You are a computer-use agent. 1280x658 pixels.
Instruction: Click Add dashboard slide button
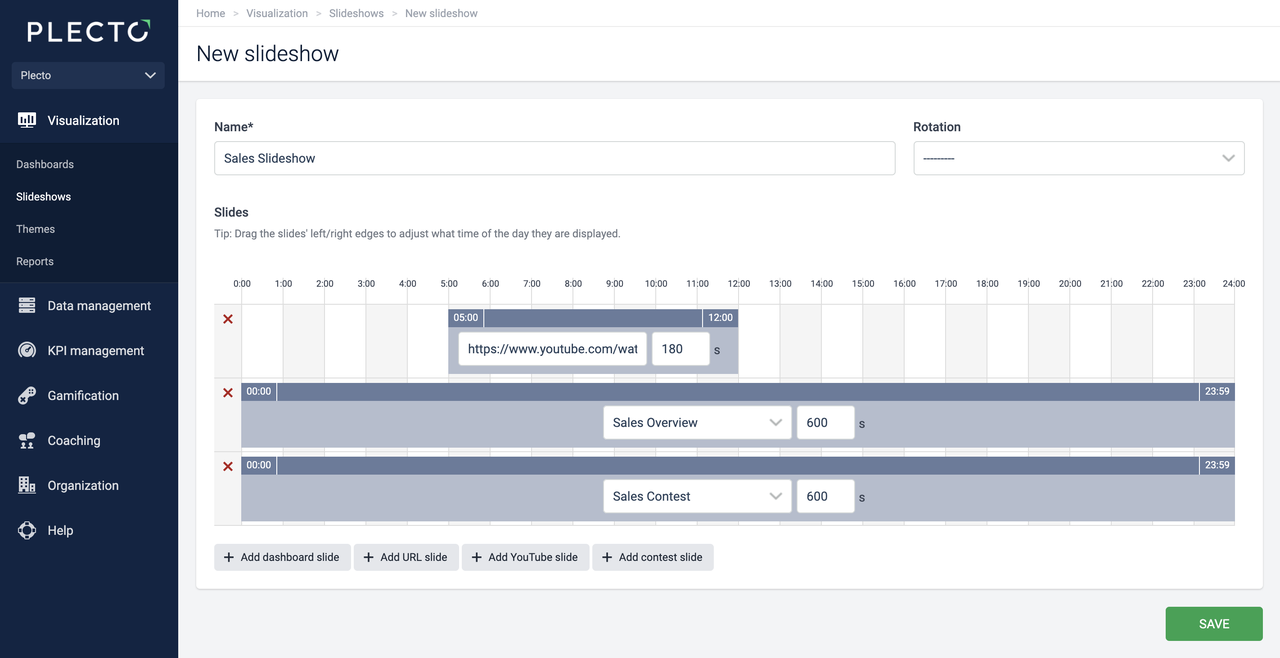[x=282, y=557]
